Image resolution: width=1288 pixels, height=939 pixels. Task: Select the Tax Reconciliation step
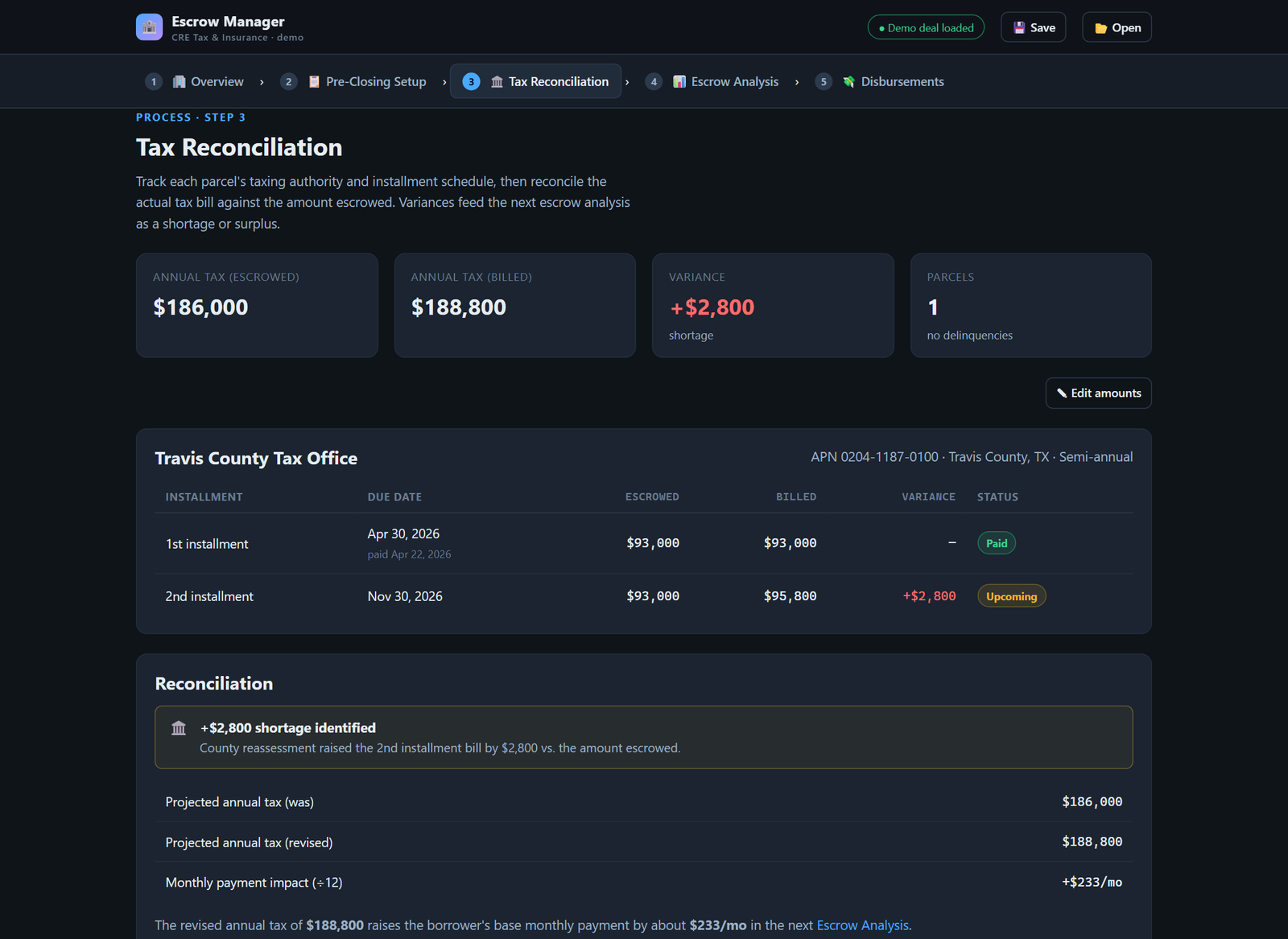pyautogui.click(x=535, y=81)
